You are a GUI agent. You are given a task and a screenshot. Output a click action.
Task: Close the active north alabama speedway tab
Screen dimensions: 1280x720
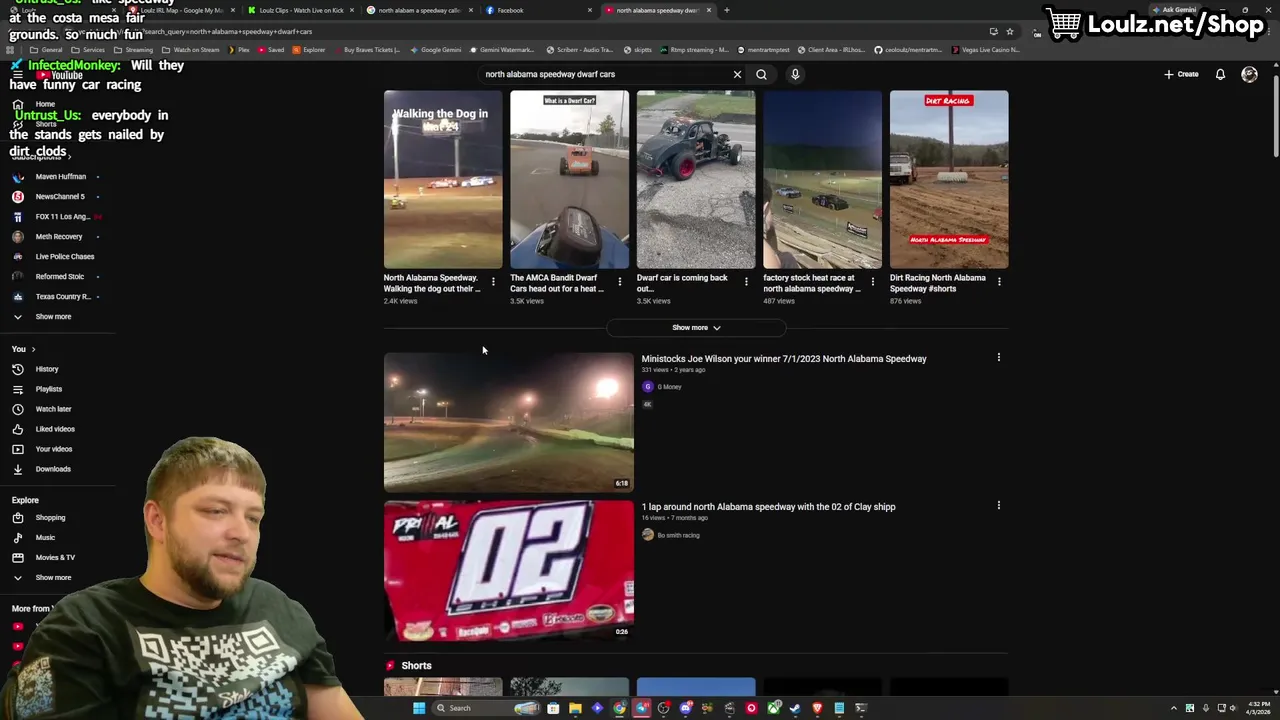pyautogui.click(x=709, y=10)
